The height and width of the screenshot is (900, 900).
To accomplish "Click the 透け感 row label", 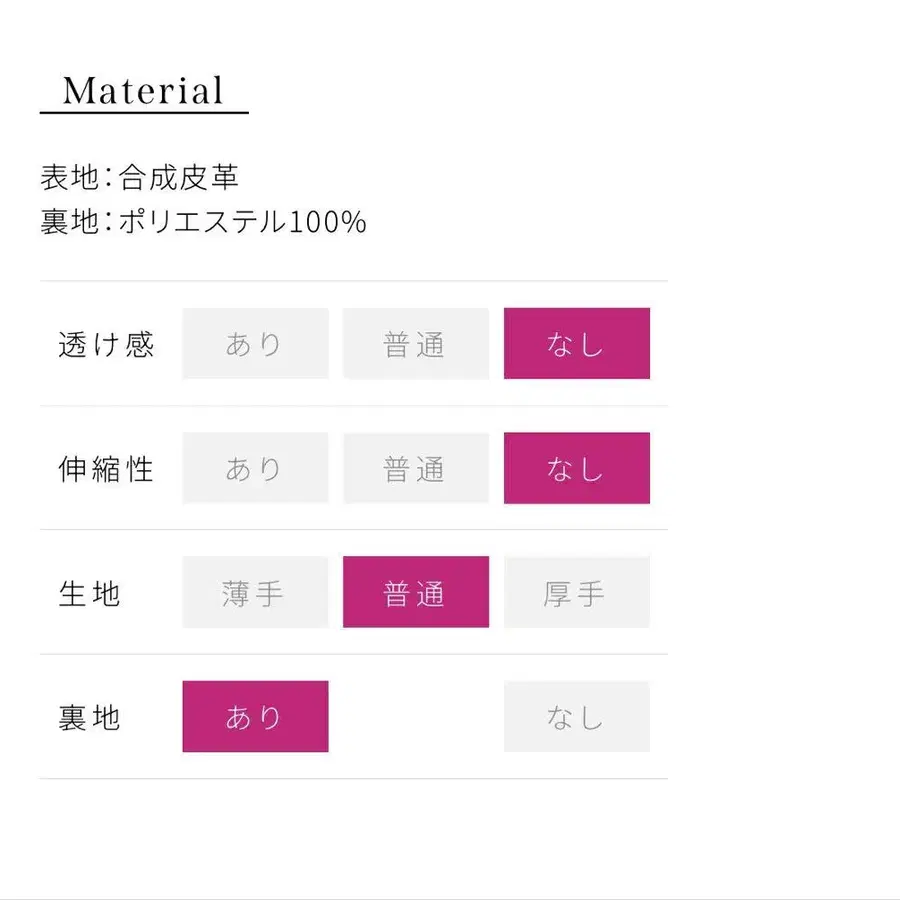I will [x=106, y=345].
